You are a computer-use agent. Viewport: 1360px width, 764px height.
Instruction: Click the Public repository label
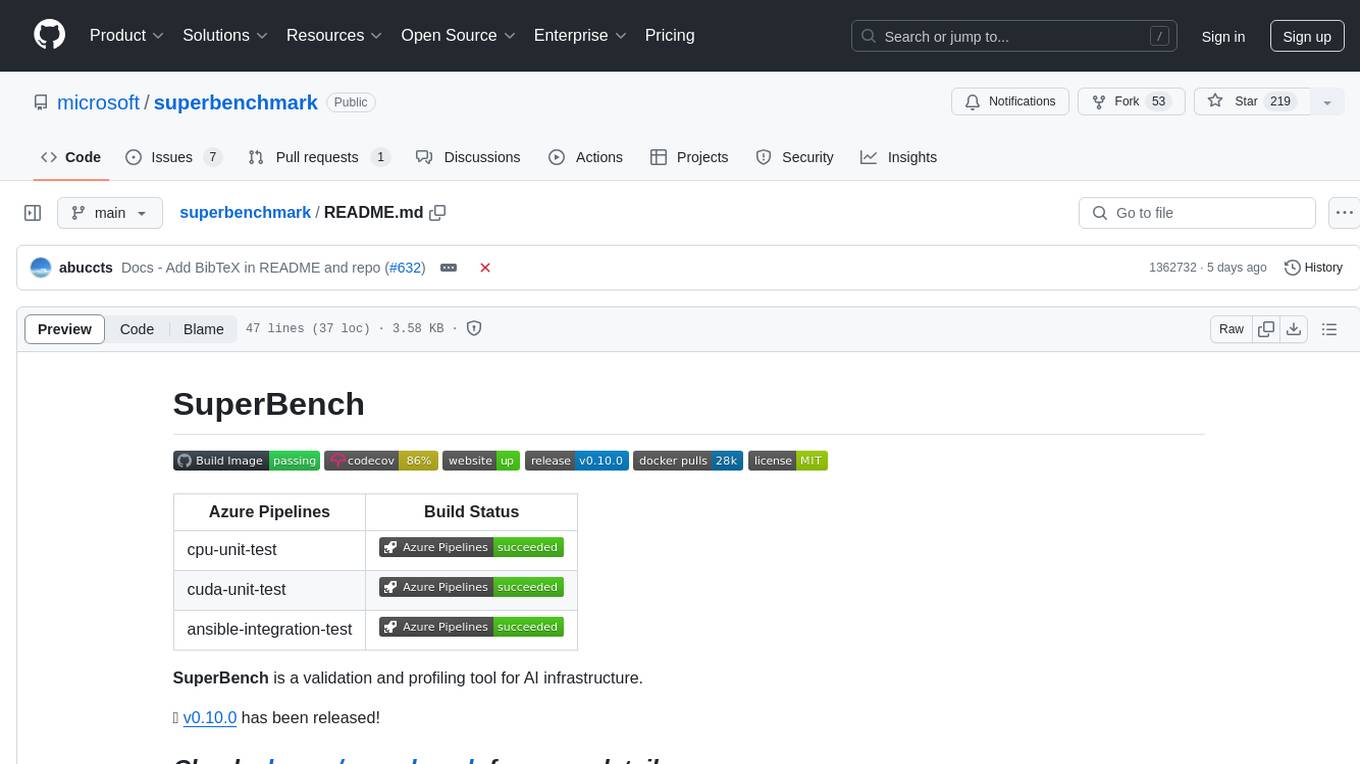pyautogui.click(x=351, y=102)
